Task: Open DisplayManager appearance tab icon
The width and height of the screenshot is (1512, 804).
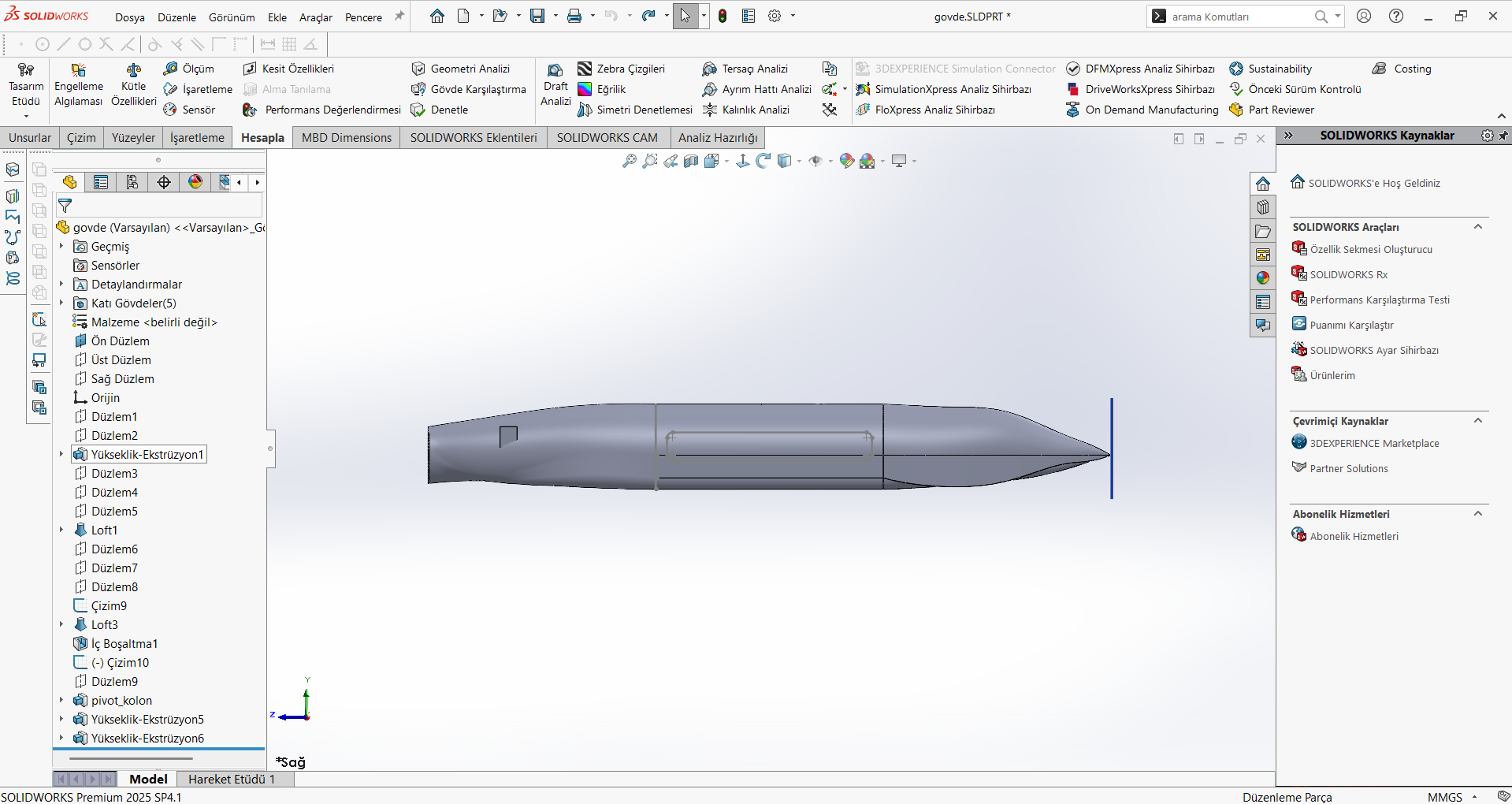Action: pyautogui.click(x=195, y=182)
